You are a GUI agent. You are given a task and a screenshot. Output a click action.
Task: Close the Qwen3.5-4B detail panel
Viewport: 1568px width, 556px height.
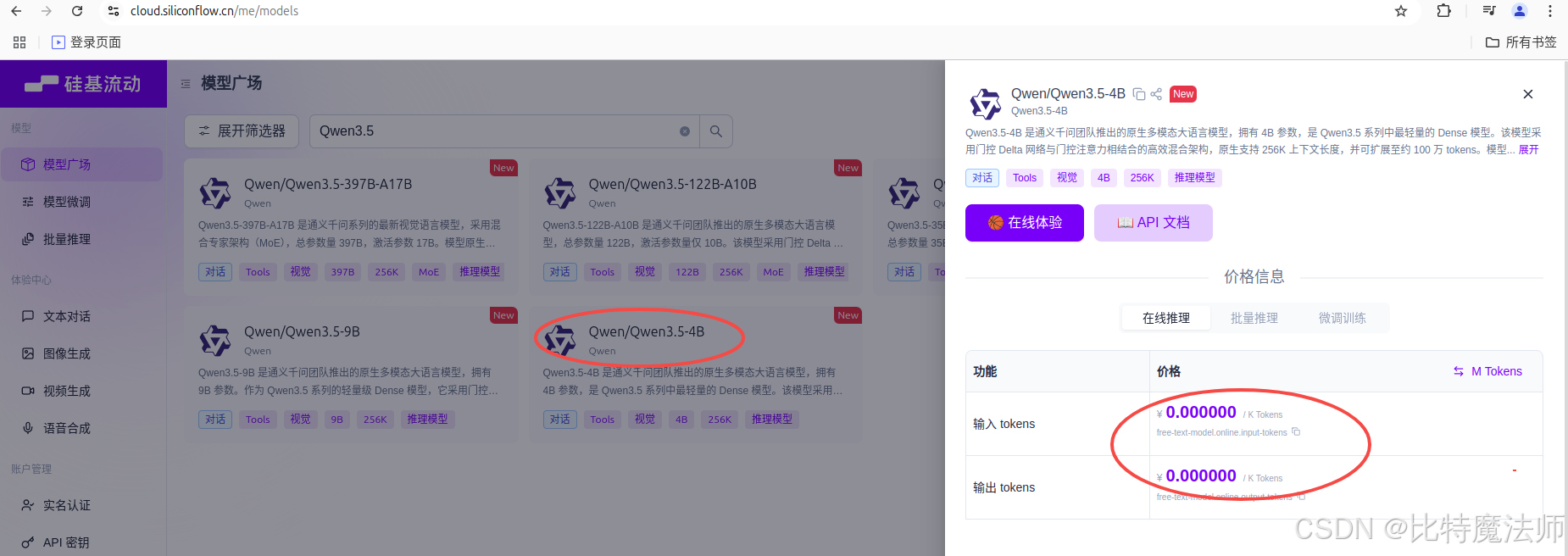[x=1528, y=94]
